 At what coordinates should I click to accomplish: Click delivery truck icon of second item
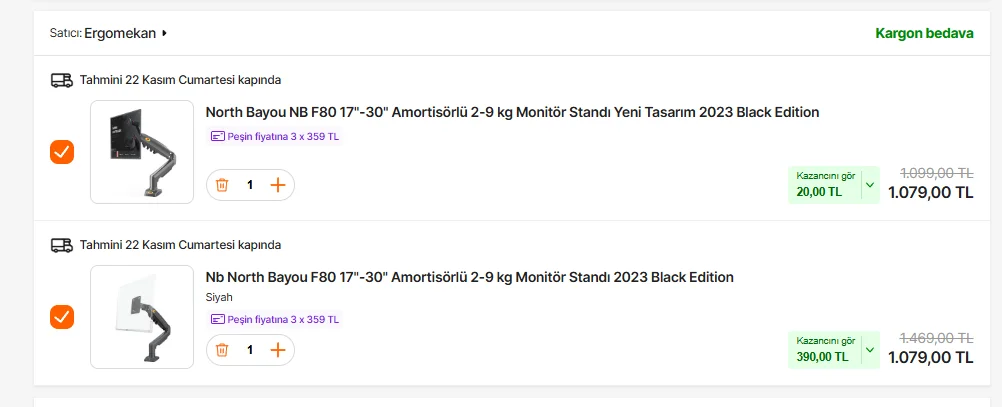click(x=61, y=245)
